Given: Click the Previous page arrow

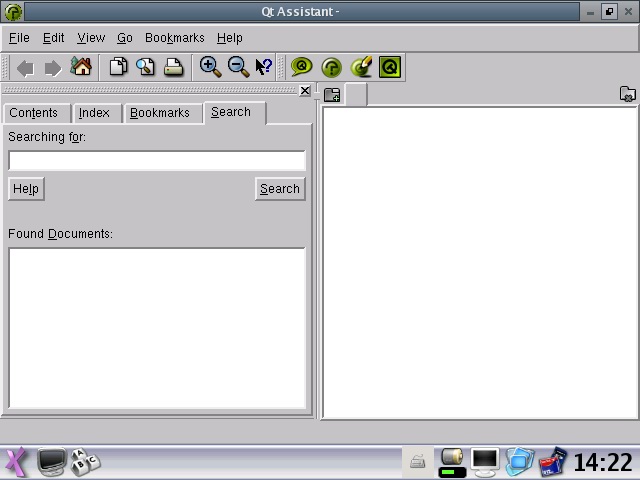Looking at the screenshot, I should click(26, 68).
